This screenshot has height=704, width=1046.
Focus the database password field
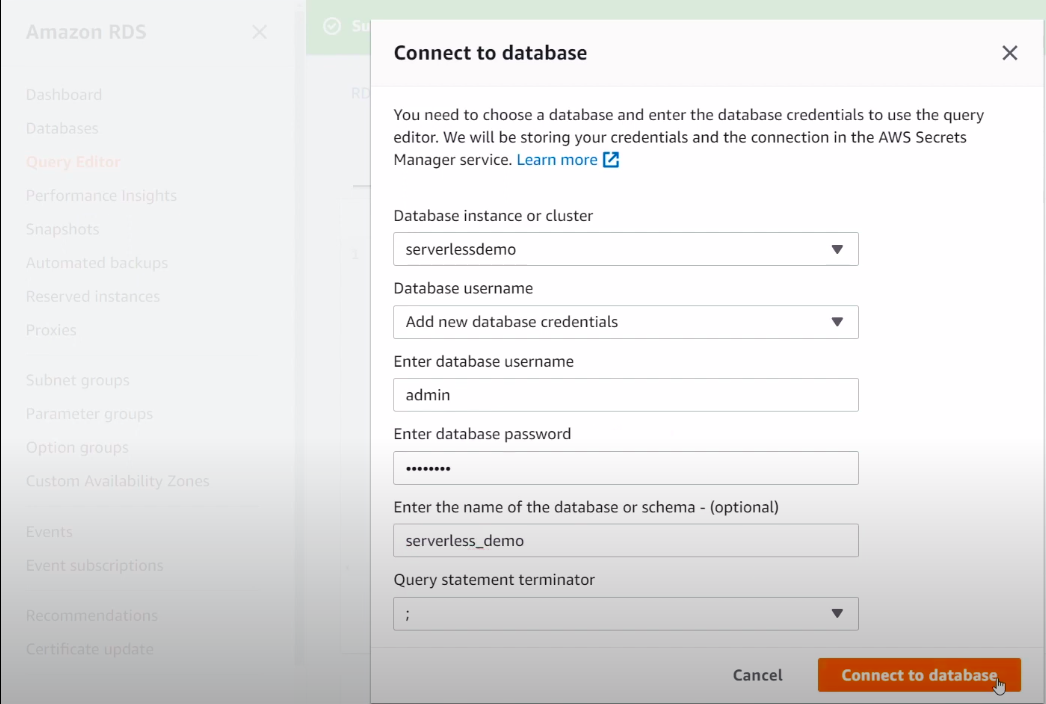tap(625, 468)
